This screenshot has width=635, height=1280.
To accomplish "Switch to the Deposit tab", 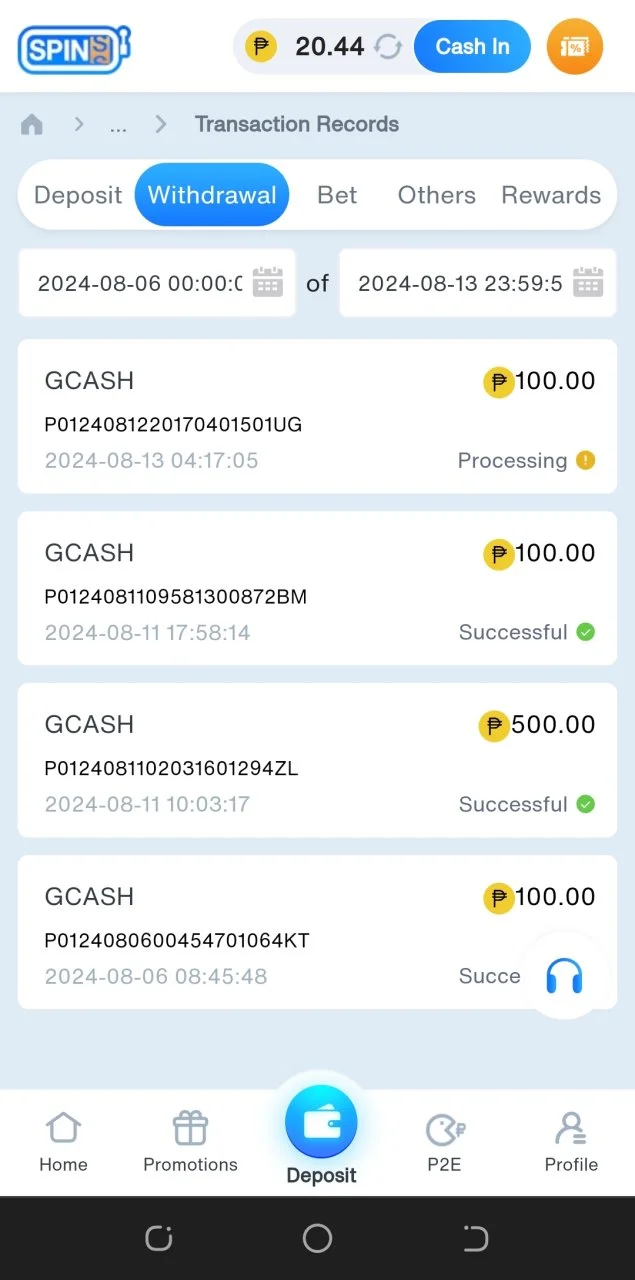I will pos(78,195).
